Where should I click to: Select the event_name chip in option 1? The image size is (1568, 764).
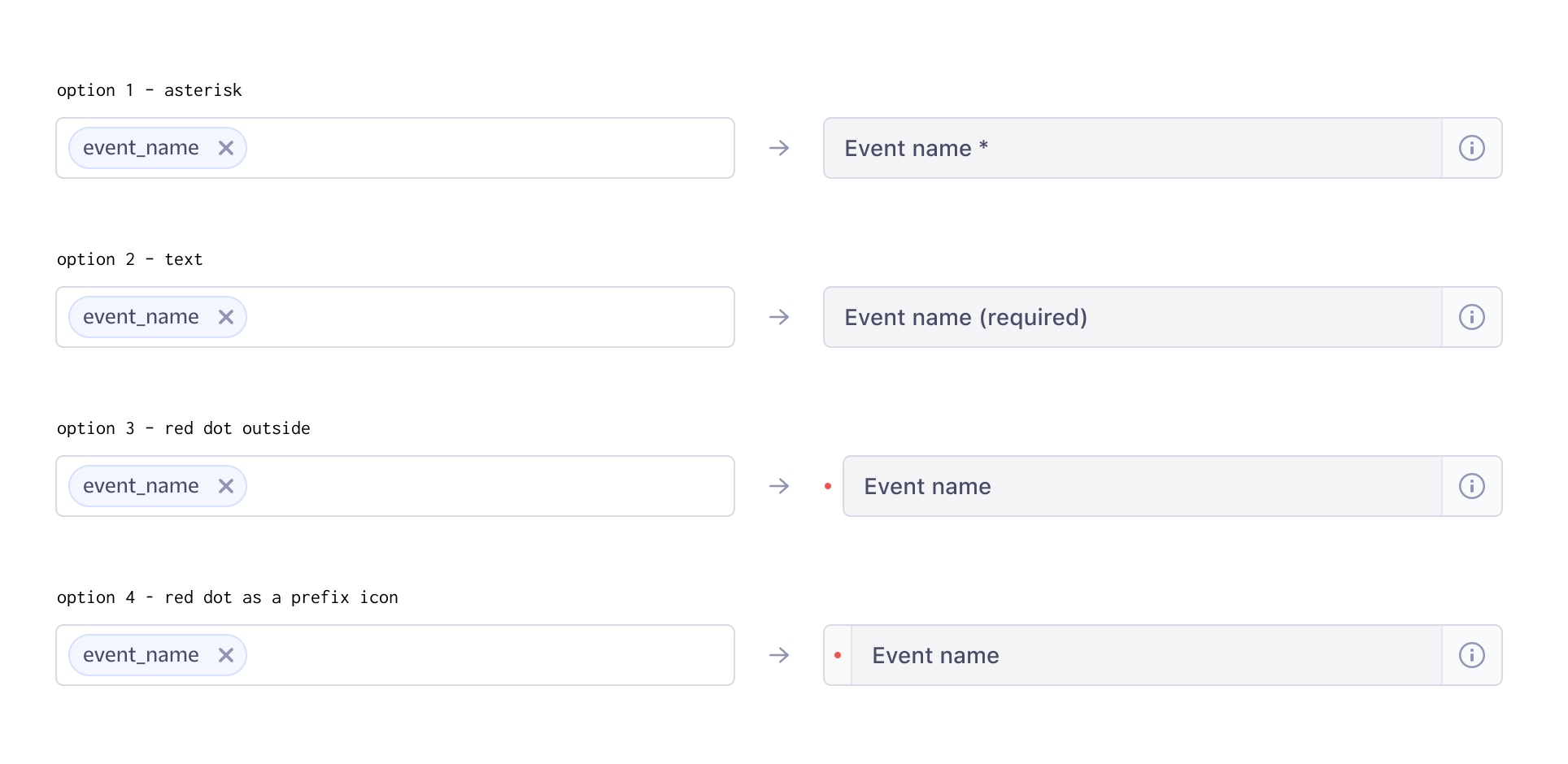[x=141, y=148]
